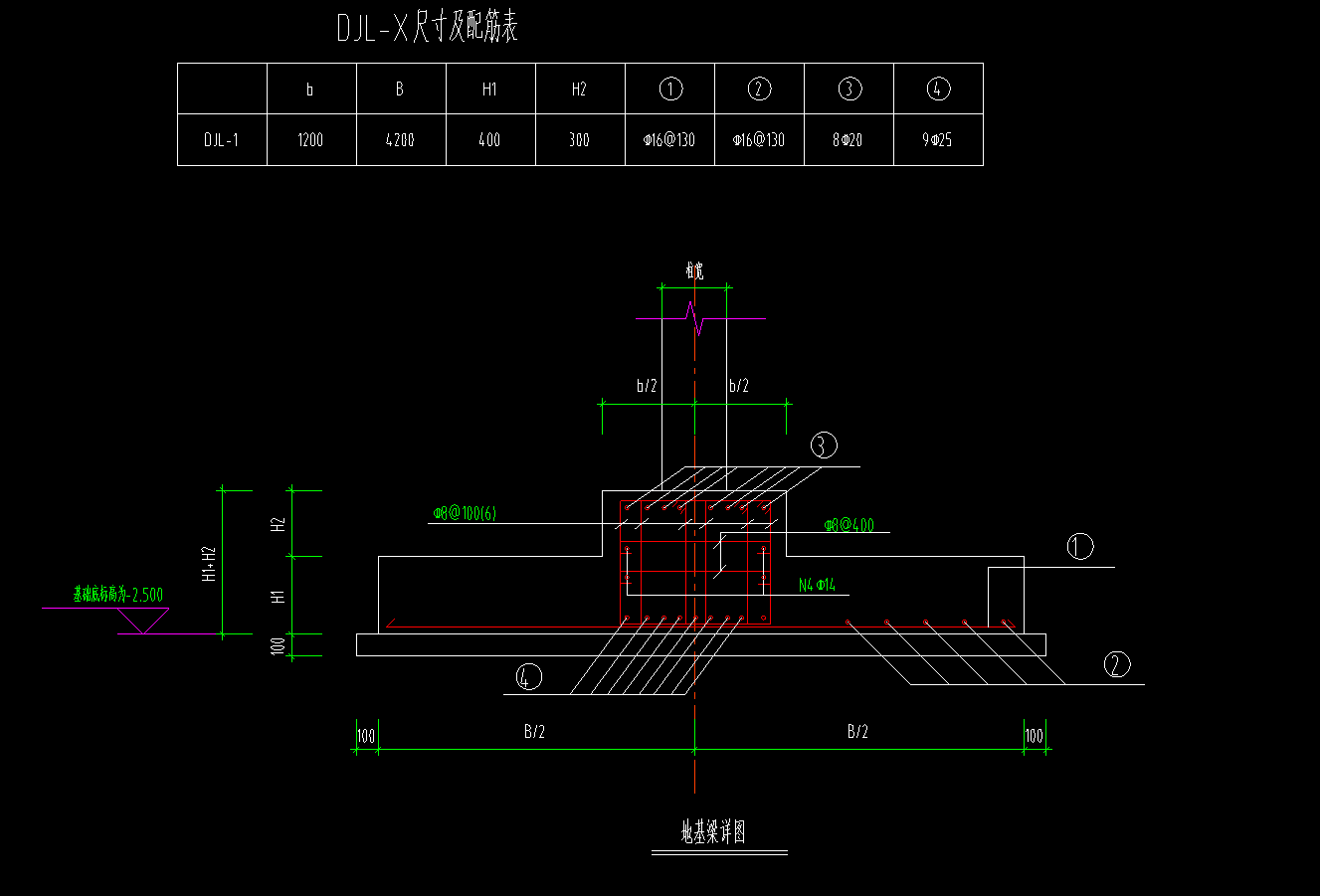Screen dimensions: 1320x896
Task: Select the vertical 'H1+H2' dimension label
Action: pos(208,563)
